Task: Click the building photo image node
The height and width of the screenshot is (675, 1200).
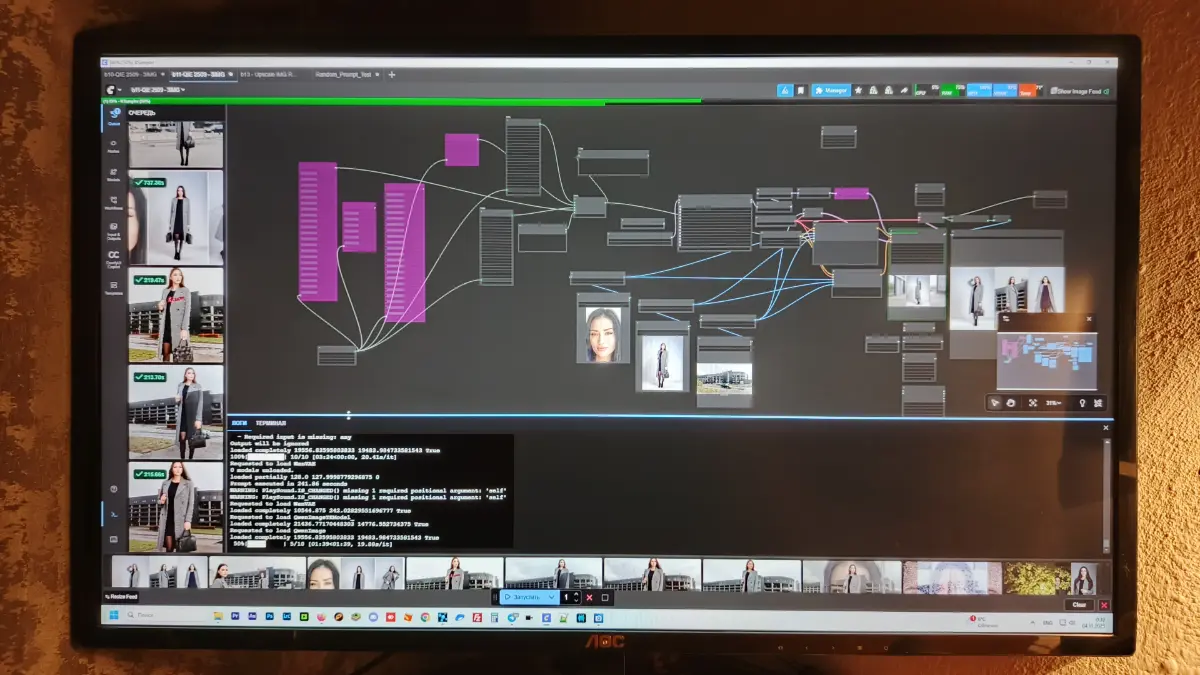Action: tap(724, 377)
